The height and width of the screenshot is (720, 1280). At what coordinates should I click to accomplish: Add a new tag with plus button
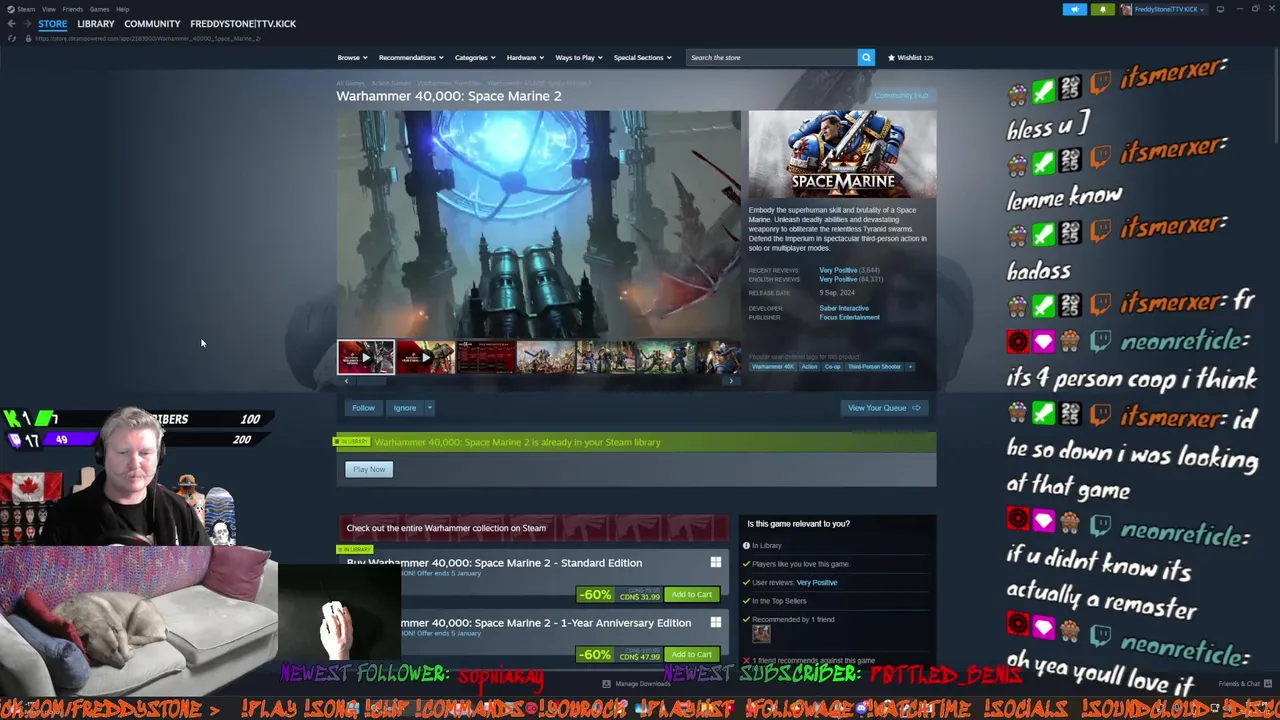point(910,366)
